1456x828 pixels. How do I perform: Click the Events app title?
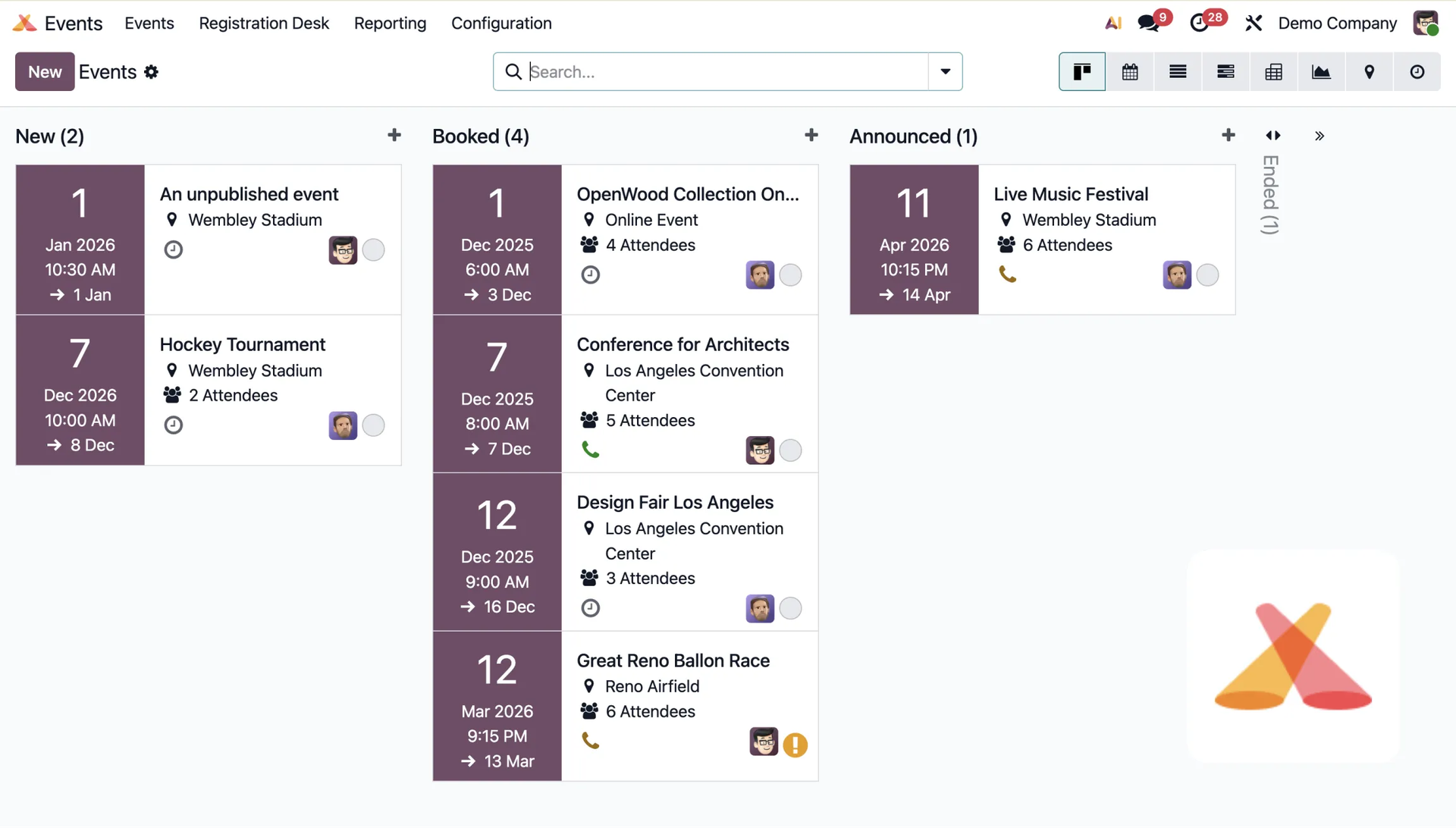coord(73,24)
